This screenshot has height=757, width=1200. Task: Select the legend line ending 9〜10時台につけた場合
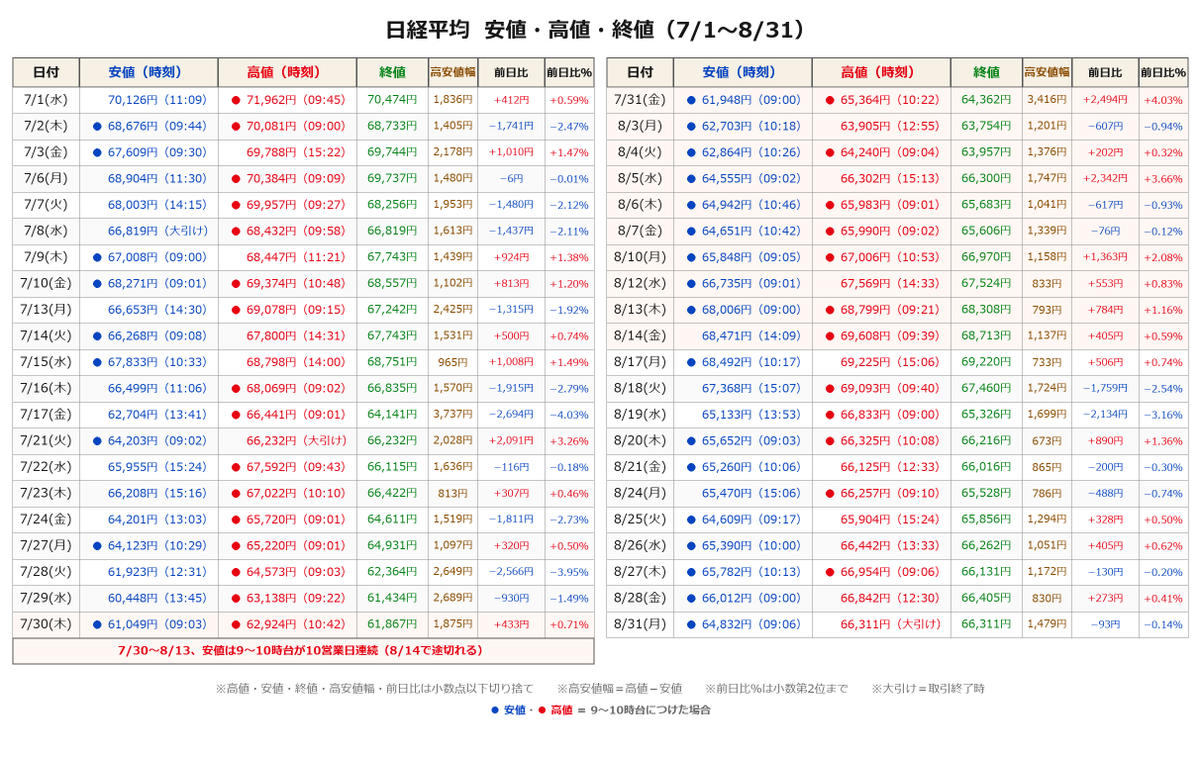pos(600,710)
